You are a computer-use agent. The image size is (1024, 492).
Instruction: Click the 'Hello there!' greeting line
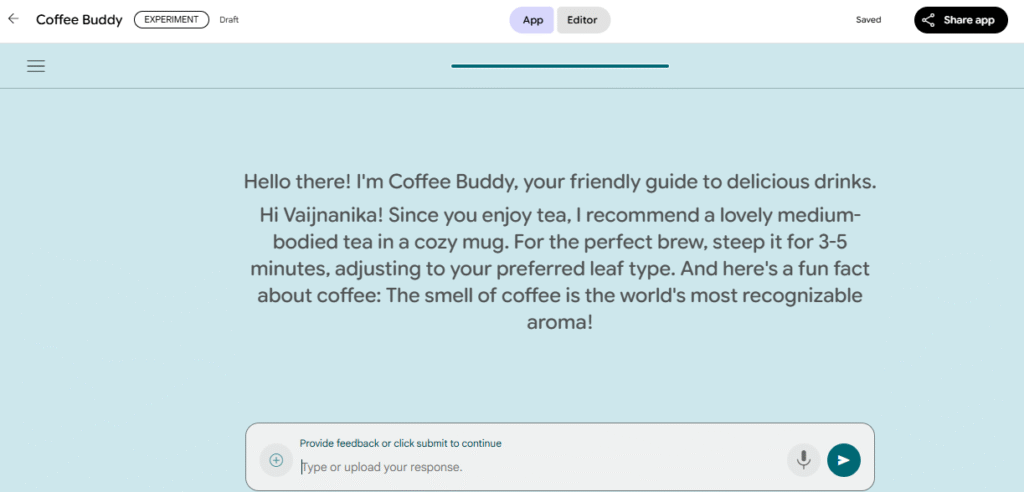[x=559, y=182]
